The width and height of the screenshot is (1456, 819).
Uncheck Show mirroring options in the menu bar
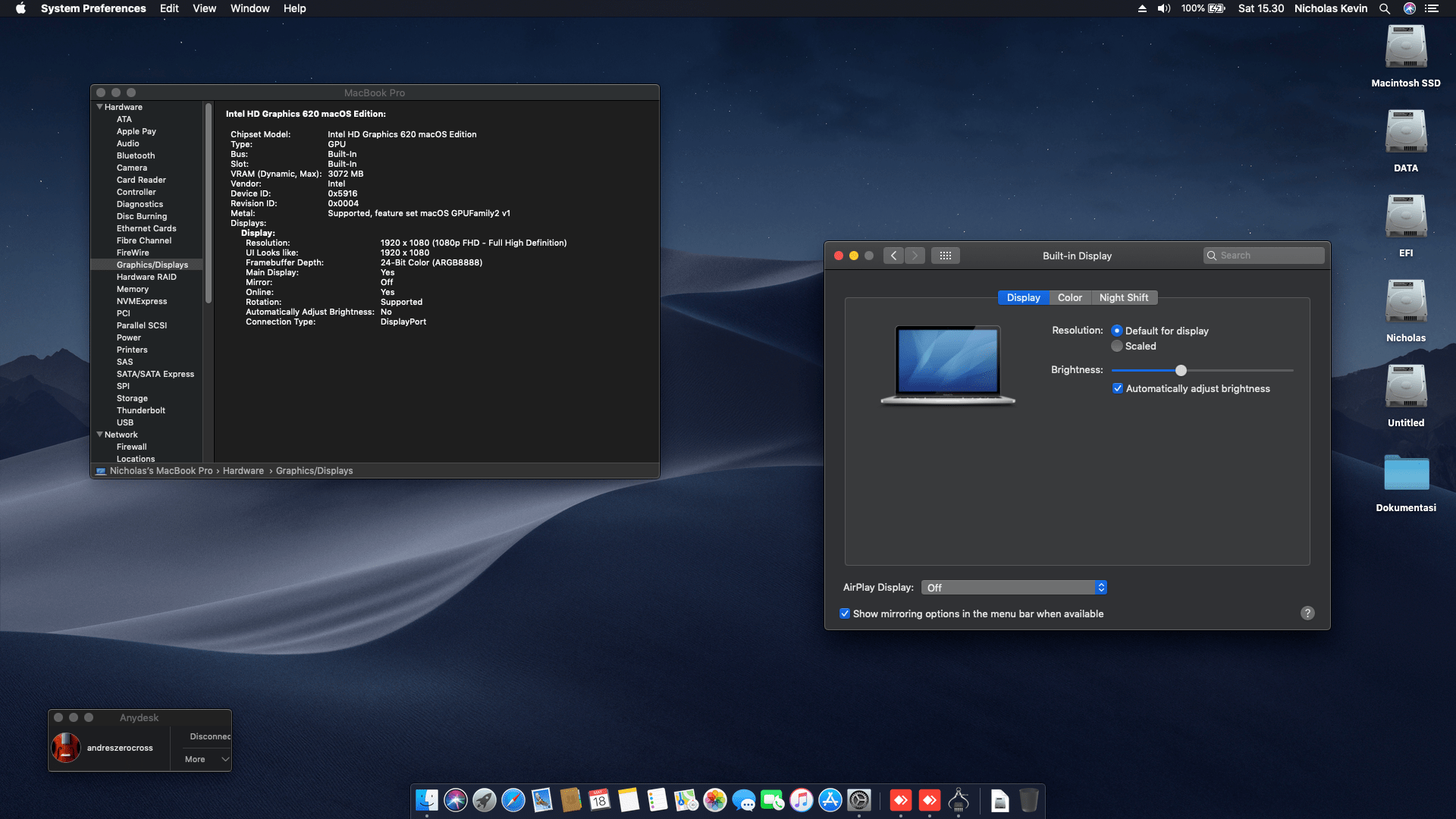pyautogui.click(x=845, y=613)
